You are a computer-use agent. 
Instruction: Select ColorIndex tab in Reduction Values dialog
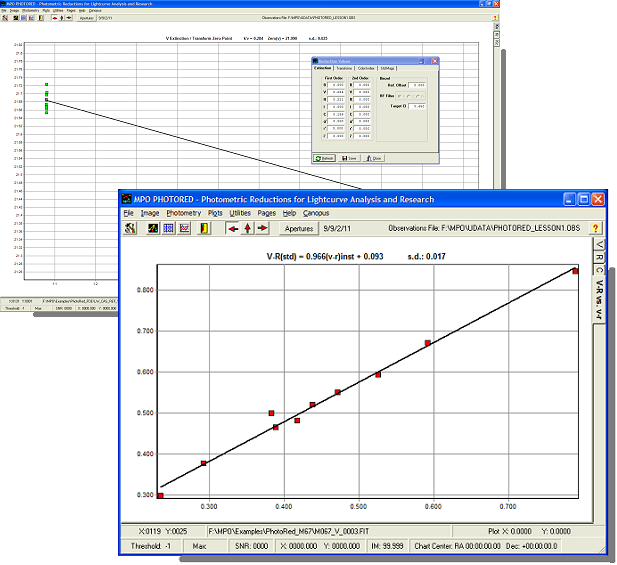(366, 68)
